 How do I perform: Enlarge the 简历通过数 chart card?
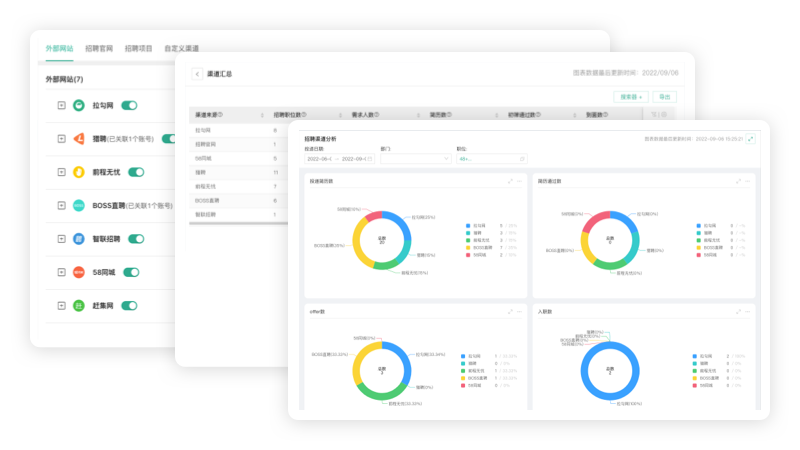coord(738,181)
